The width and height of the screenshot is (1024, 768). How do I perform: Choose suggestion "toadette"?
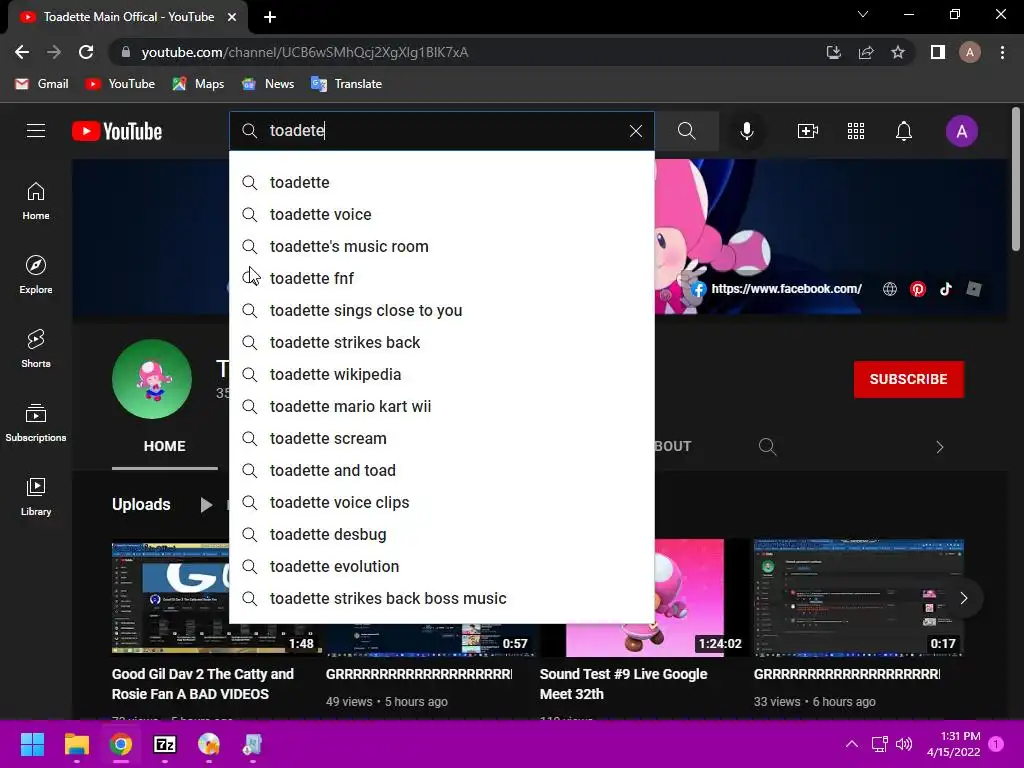point(442,182)
